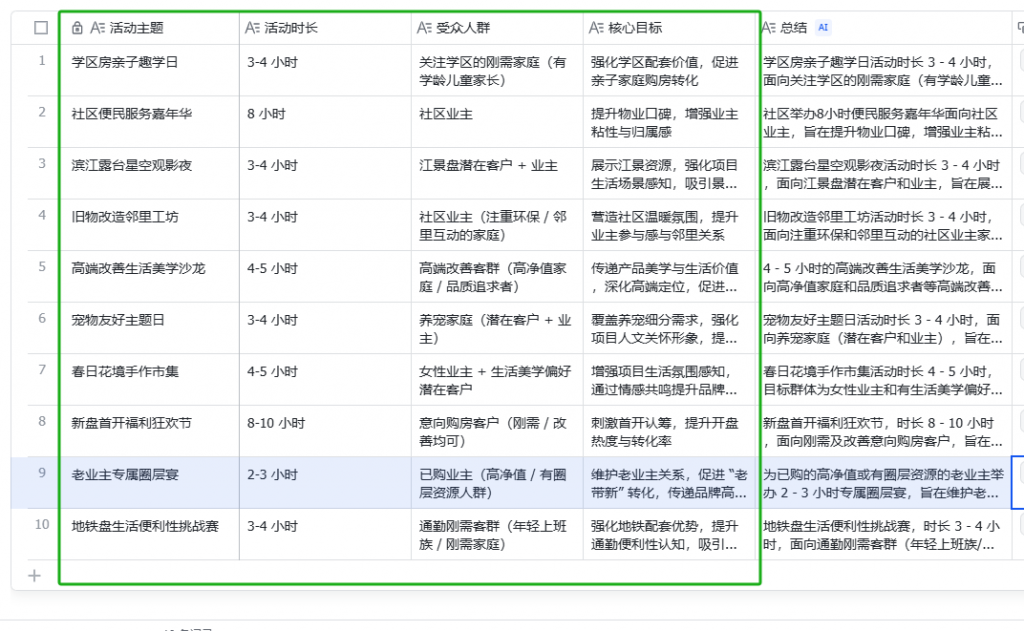This screenshot has width=1024, height=631.
Task: Select cell 地铁盘生活便利性挑战赛
Action: tap(150, 535)
